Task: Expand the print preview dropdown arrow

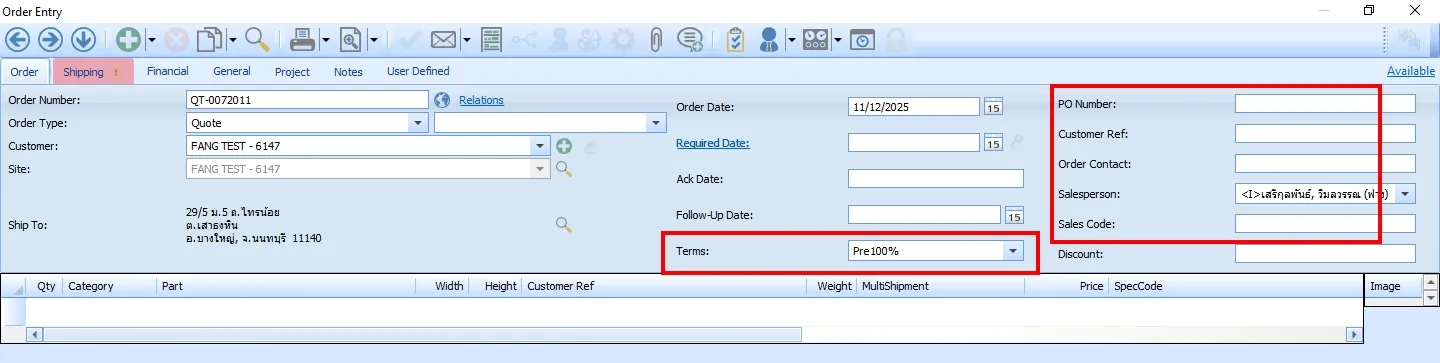Action: pos(373,41)
